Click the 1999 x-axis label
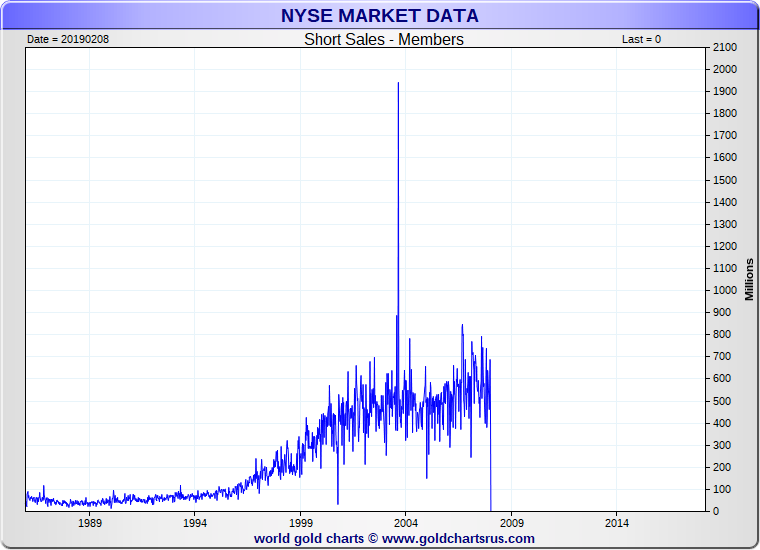This screenshot has width=760, height=550. click(x=301, y=523)
